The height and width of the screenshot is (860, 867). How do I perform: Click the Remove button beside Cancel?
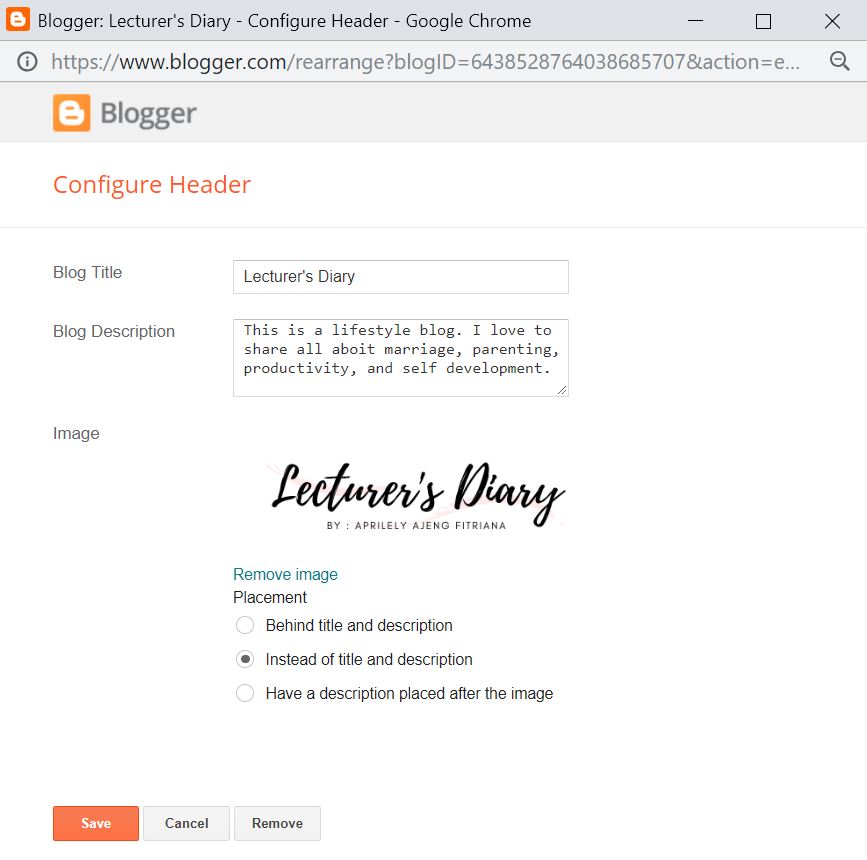[x=277, y=823]
